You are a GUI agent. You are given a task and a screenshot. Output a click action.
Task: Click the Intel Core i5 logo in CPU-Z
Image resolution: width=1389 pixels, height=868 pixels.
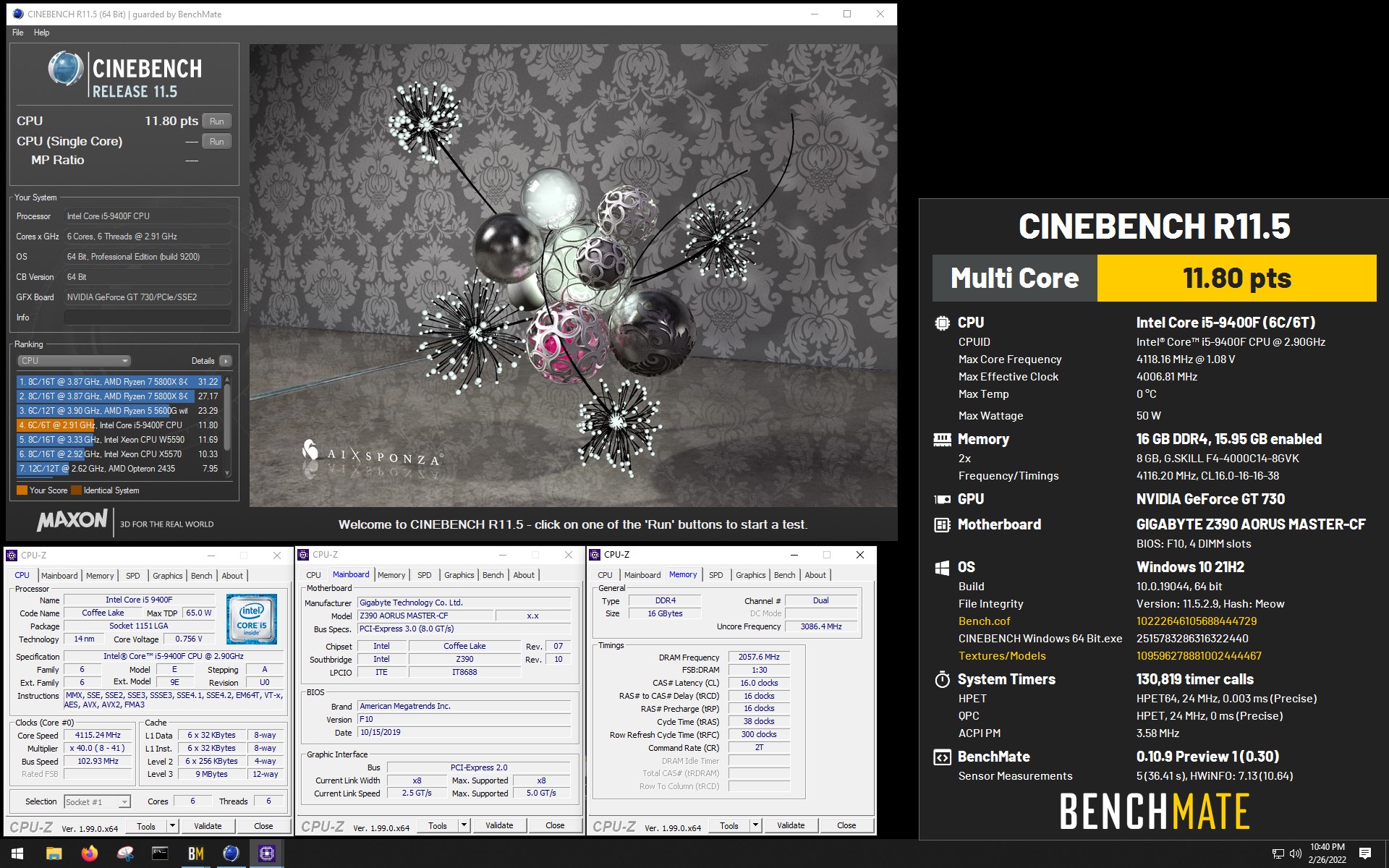coord(252,619)
